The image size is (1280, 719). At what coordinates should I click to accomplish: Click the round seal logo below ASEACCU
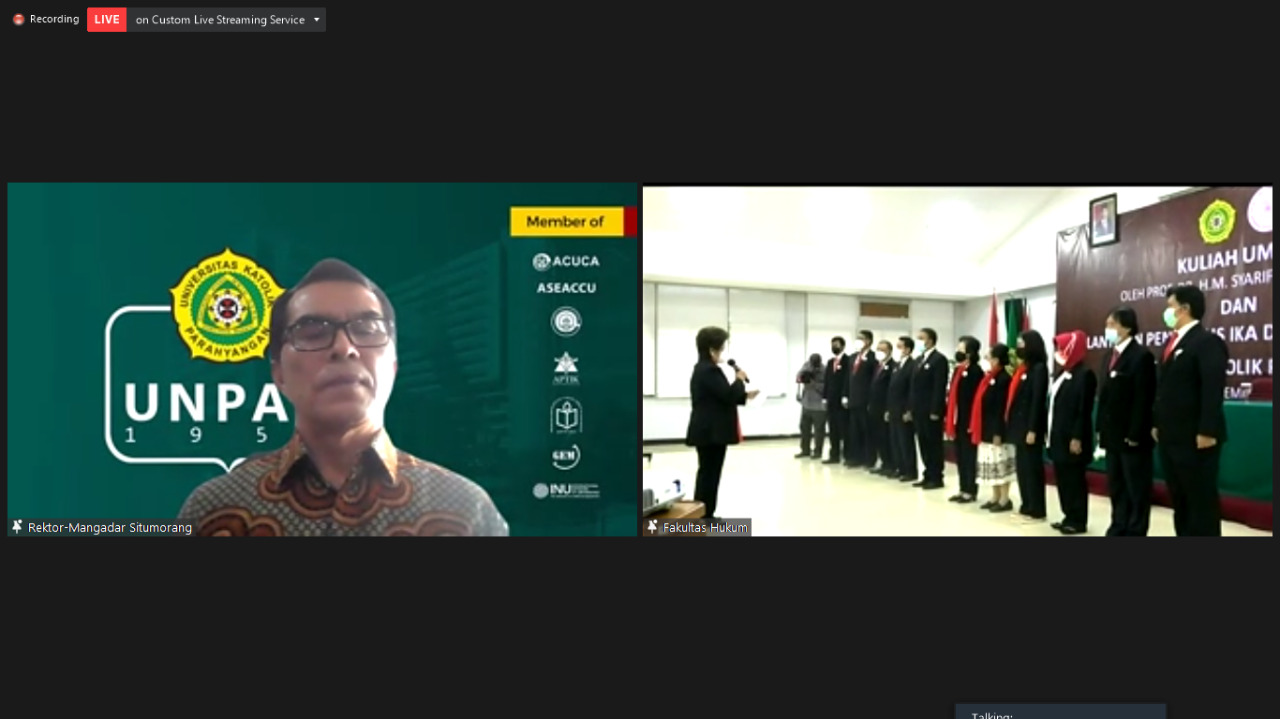coord(566,322)
